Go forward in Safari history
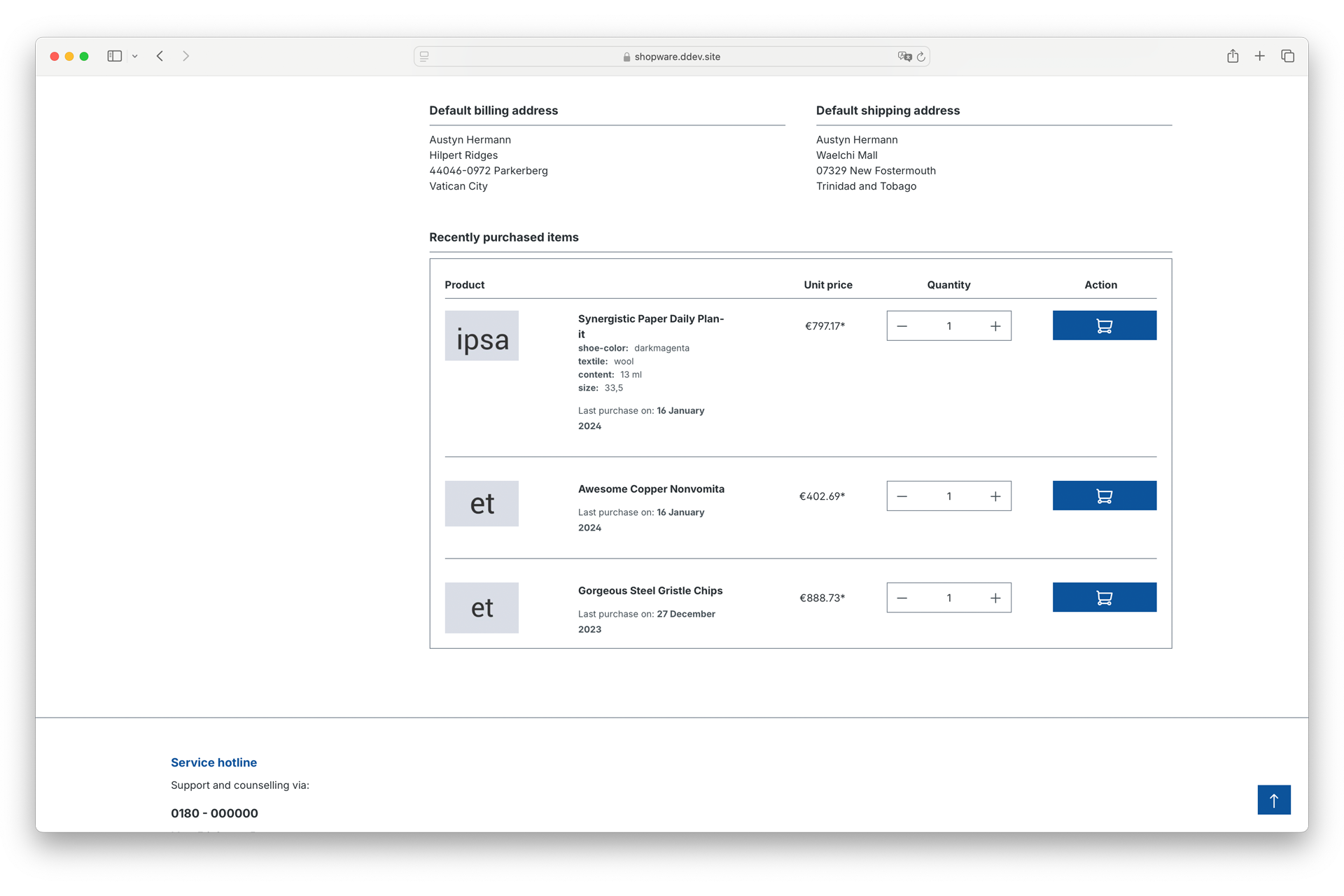 coord(185,56)
